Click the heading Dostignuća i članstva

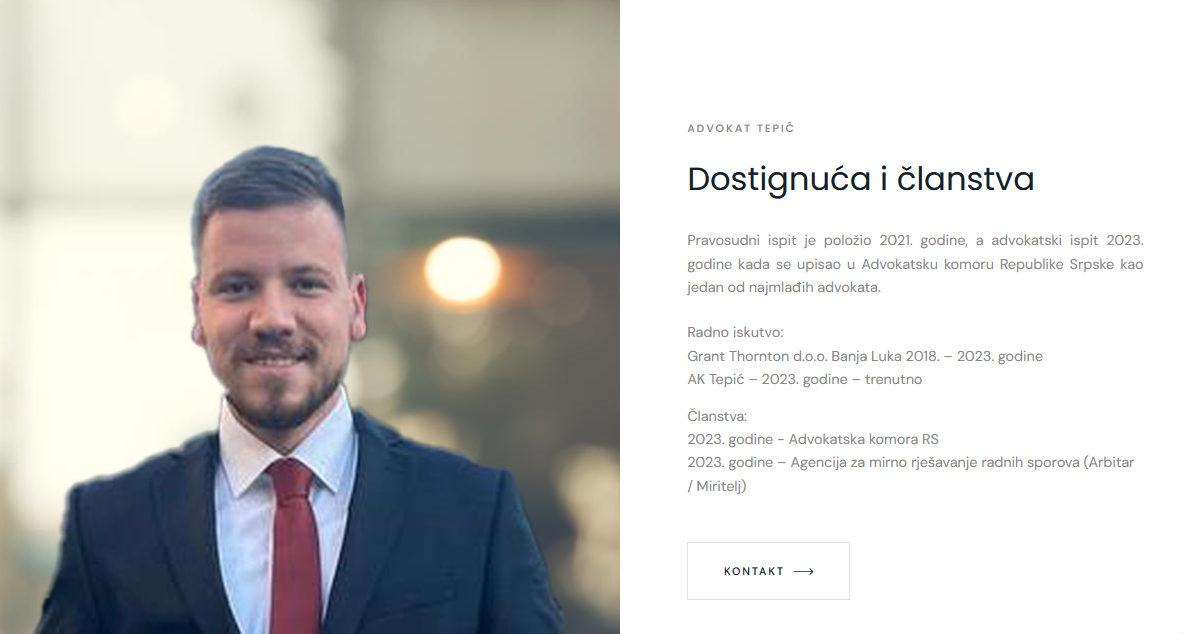click(861, 180)
